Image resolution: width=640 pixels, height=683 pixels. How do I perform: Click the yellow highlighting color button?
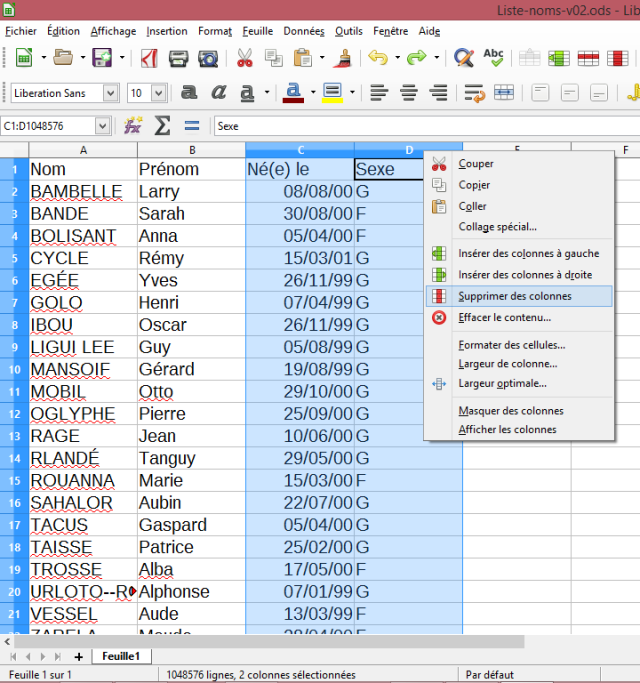tap(332, 93)
